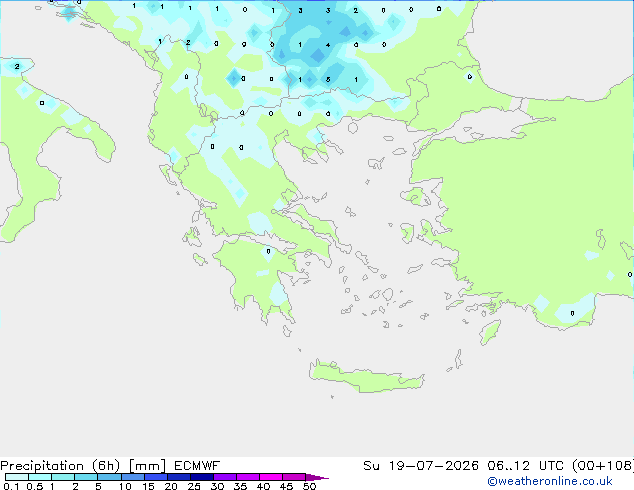
Task: Click the 'ECMWF' model label
Action: coord(197,466)
